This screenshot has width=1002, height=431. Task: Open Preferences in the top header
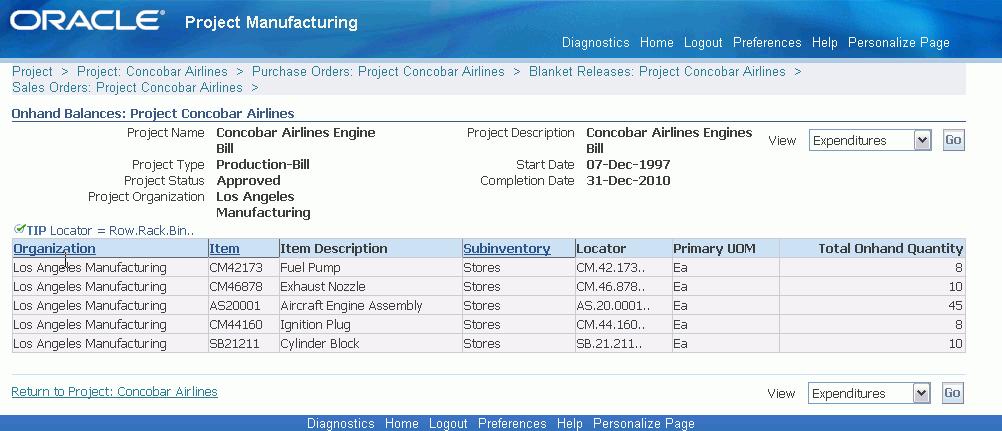click(767, 43)
